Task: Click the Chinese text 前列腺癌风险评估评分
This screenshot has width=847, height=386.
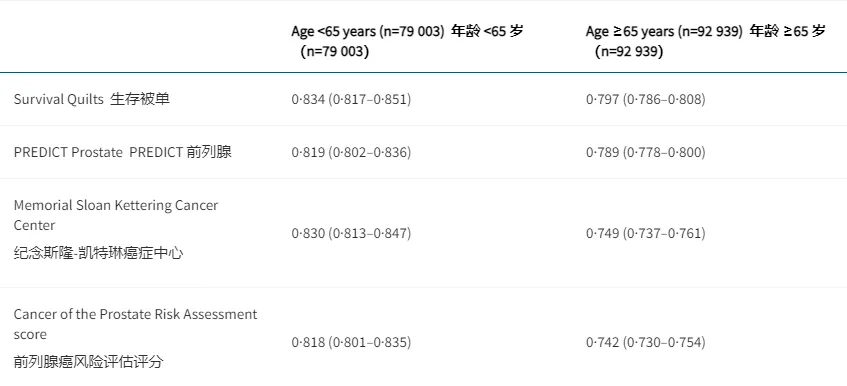Action: 89,362
